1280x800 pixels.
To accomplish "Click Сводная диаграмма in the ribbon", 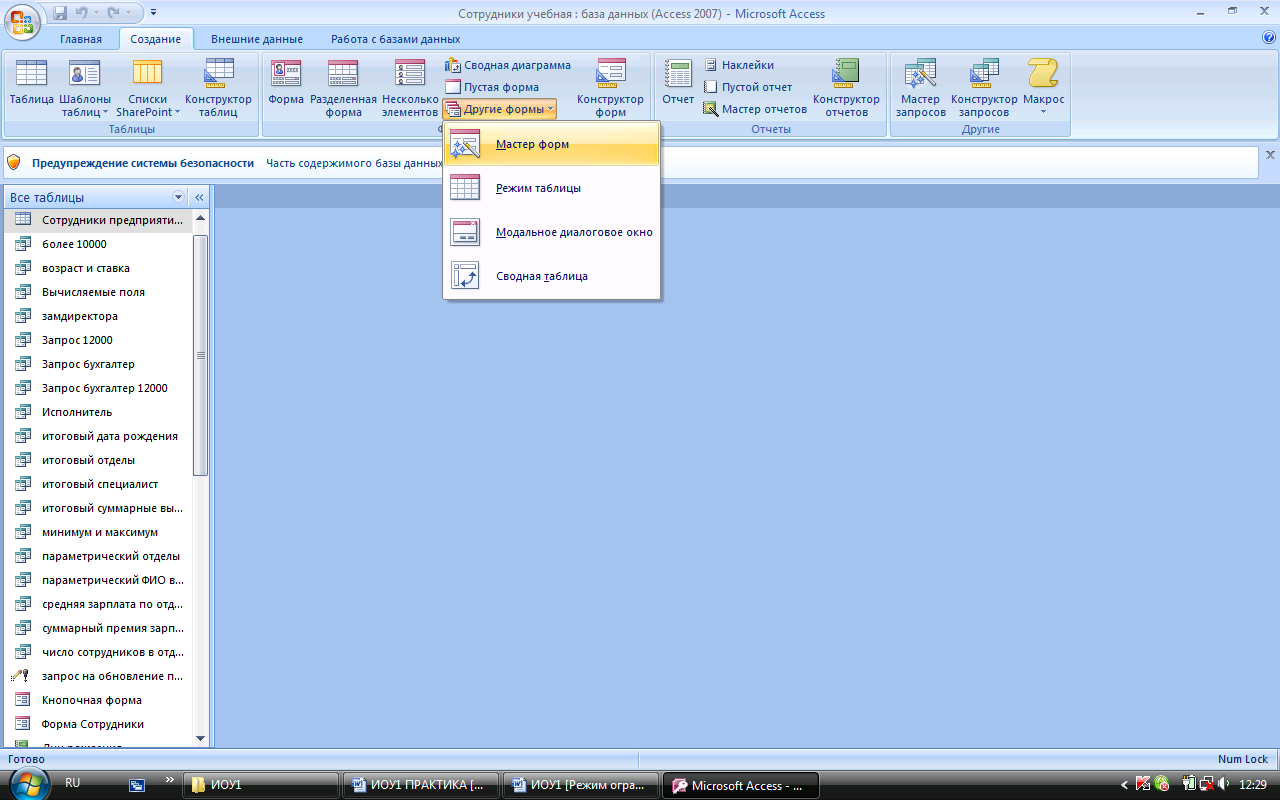I will click(x=508, y=65).
